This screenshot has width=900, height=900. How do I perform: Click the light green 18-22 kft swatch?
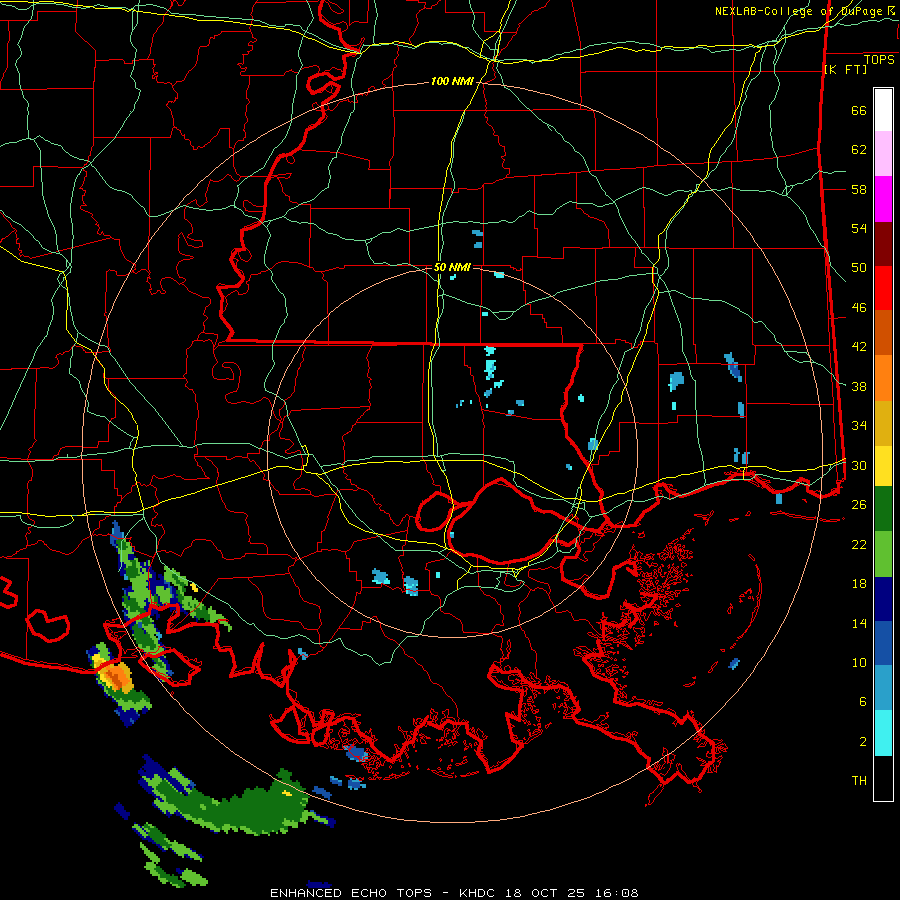(x=883, y=554)
